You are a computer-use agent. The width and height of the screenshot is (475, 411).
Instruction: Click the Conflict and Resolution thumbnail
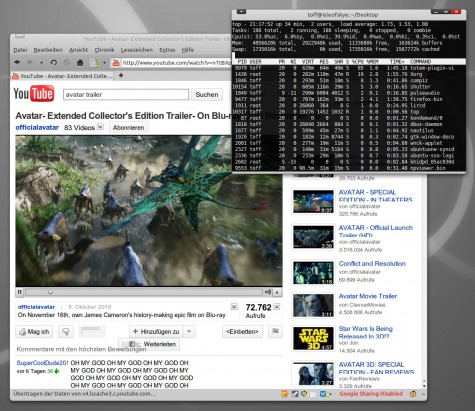(x=313, y=273)
